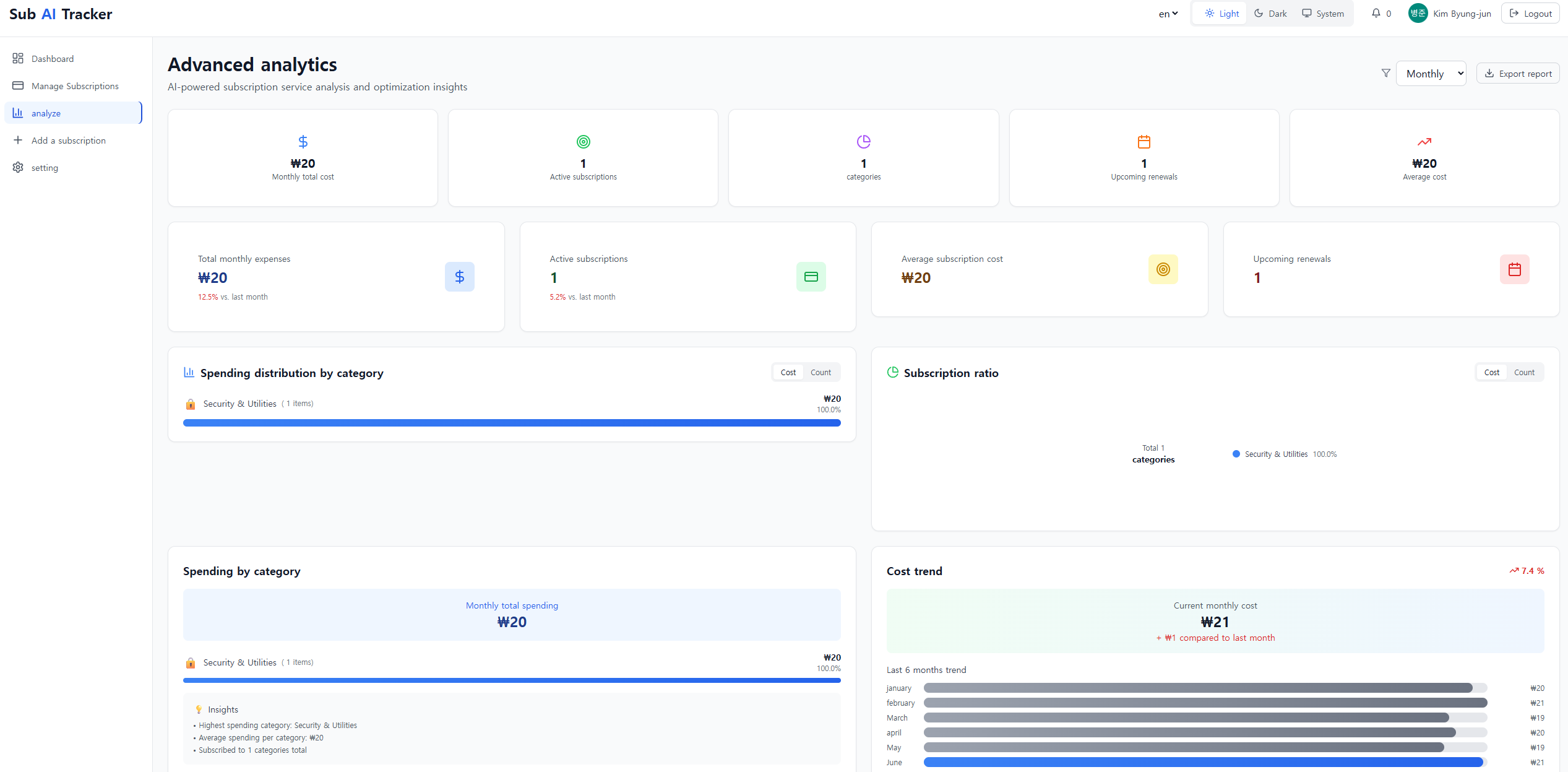Click the blue dollar icon in Total monthly expenses
This screenshot has height=772, width=1568.
pos(459,277)
